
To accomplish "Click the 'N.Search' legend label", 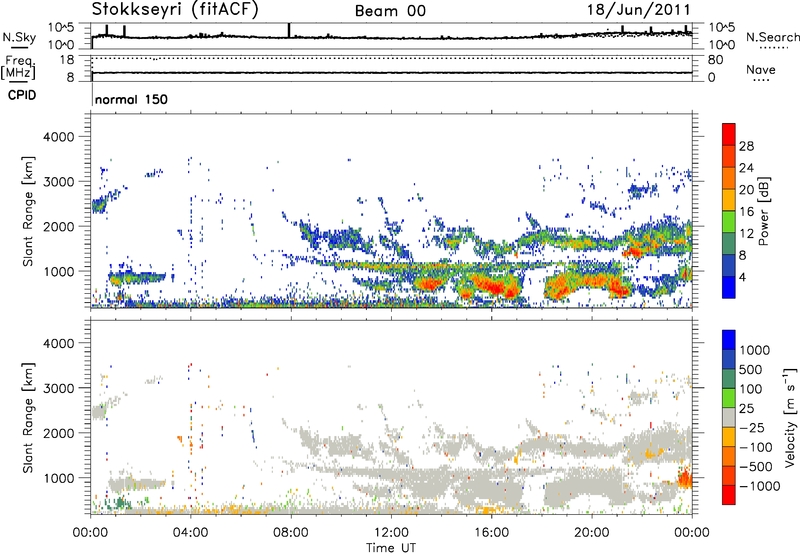I will [772, 37].
